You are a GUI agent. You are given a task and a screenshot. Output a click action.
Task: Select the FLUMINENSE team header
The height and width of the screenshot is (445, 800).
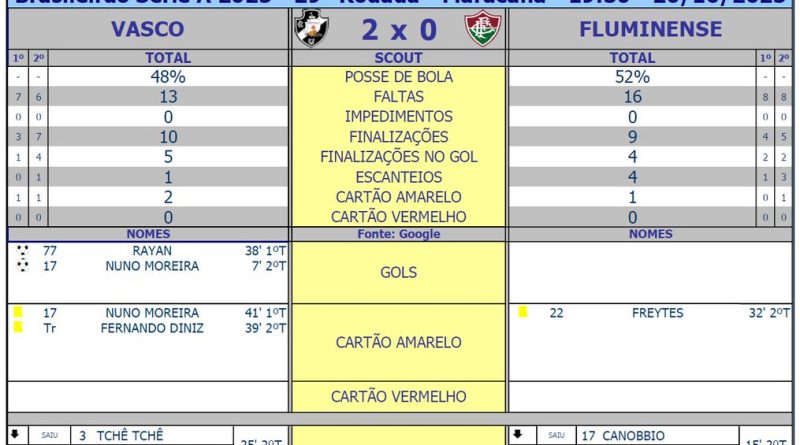click(x=650, y=29)
